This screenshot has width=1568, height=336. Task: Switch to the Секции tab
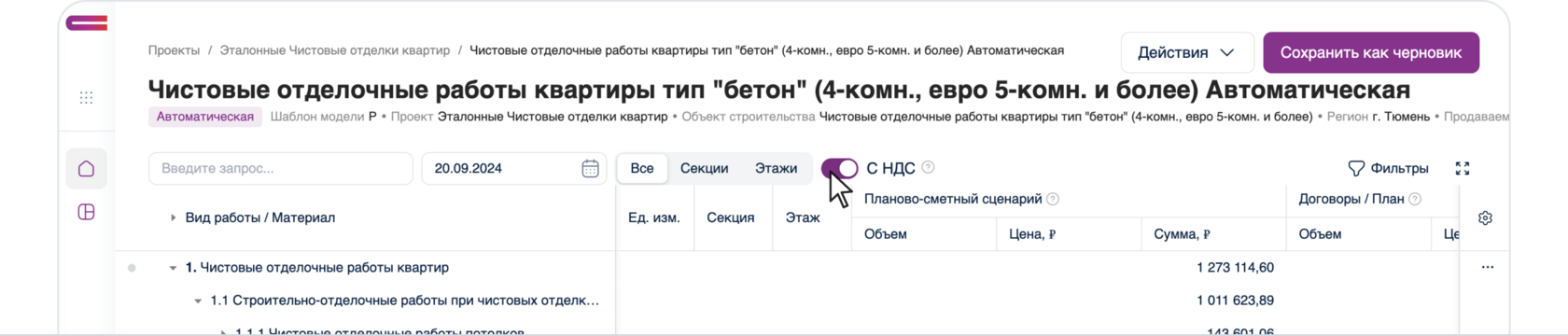coord(704,168)
